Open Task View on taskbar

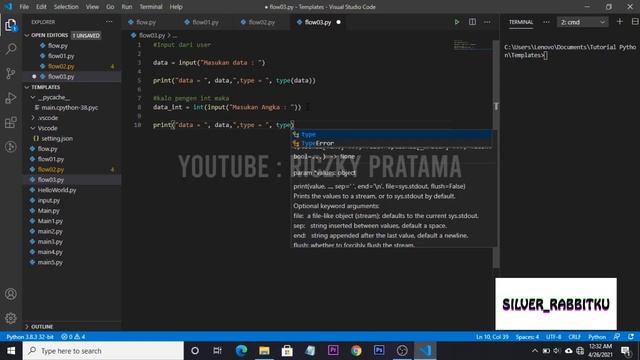coord(217,351)
